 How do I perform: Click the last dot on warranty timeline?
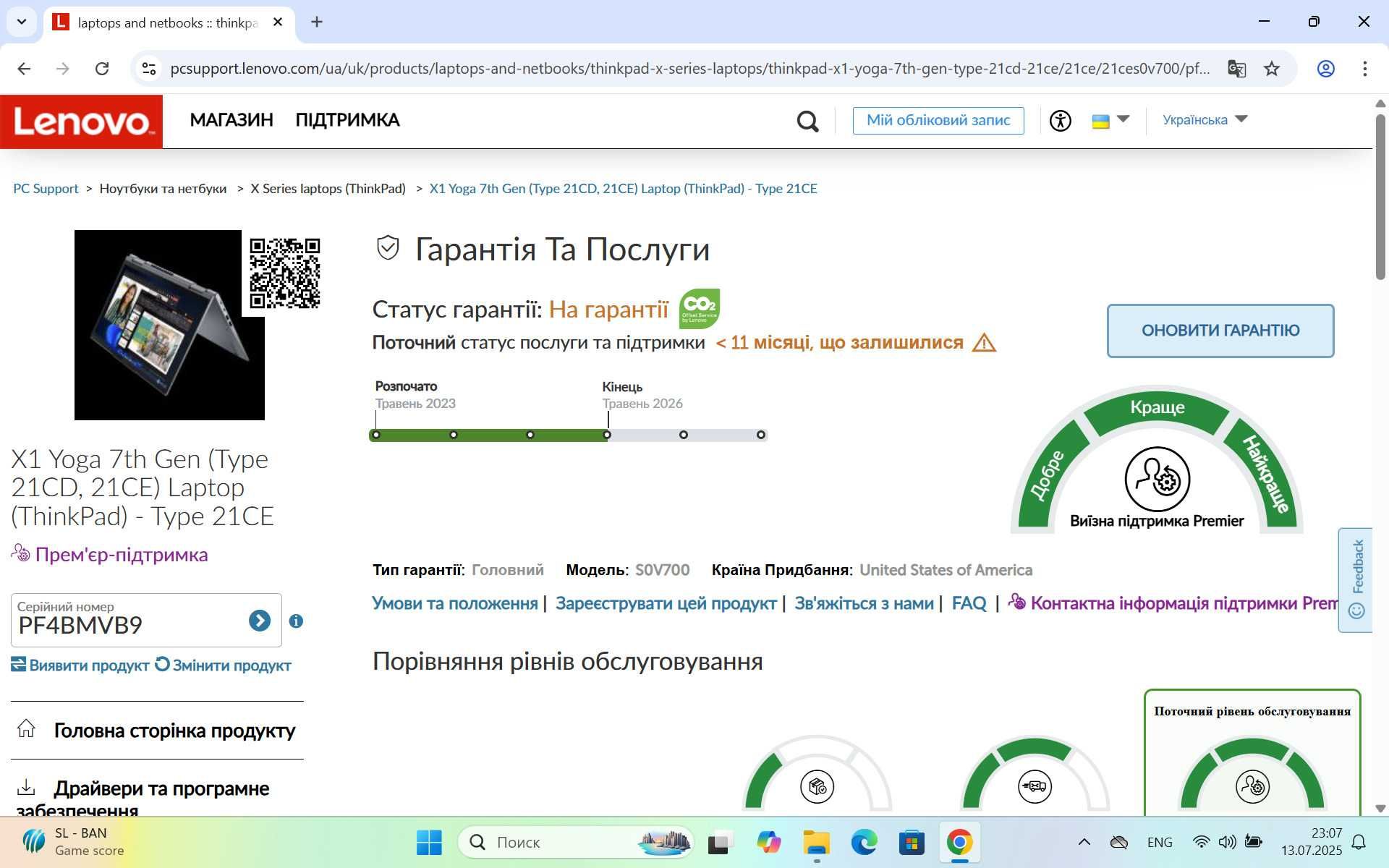(761, 435)
